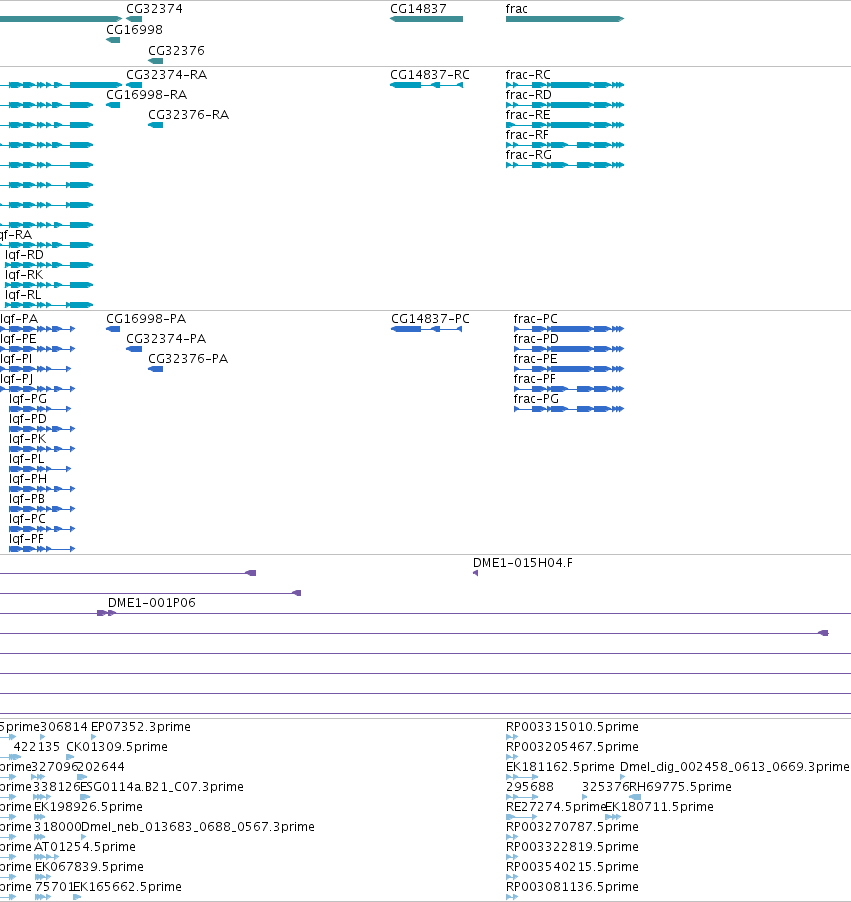Screen dimensions: 851x902
Task: Click EST EP07352.3prime
Action: point(140,727)
